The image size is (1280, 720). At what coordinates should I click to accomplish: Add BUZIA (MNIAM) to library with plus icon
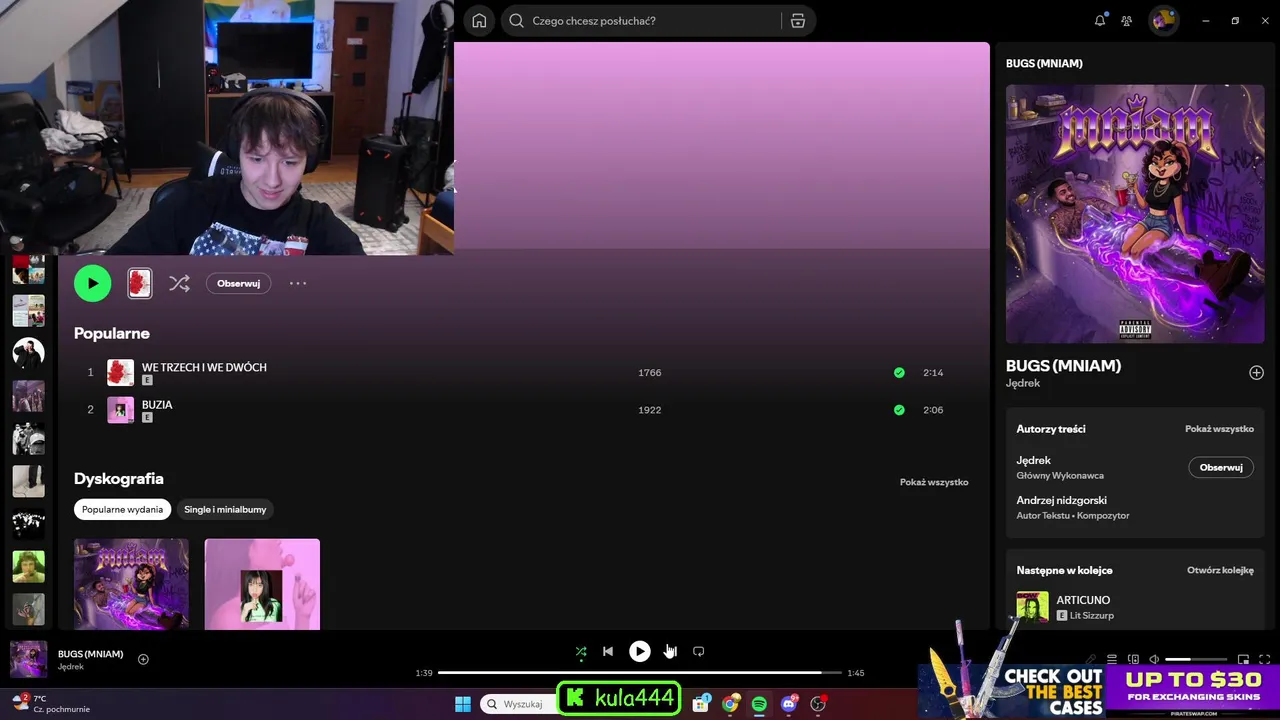(x=1256, y=373)
